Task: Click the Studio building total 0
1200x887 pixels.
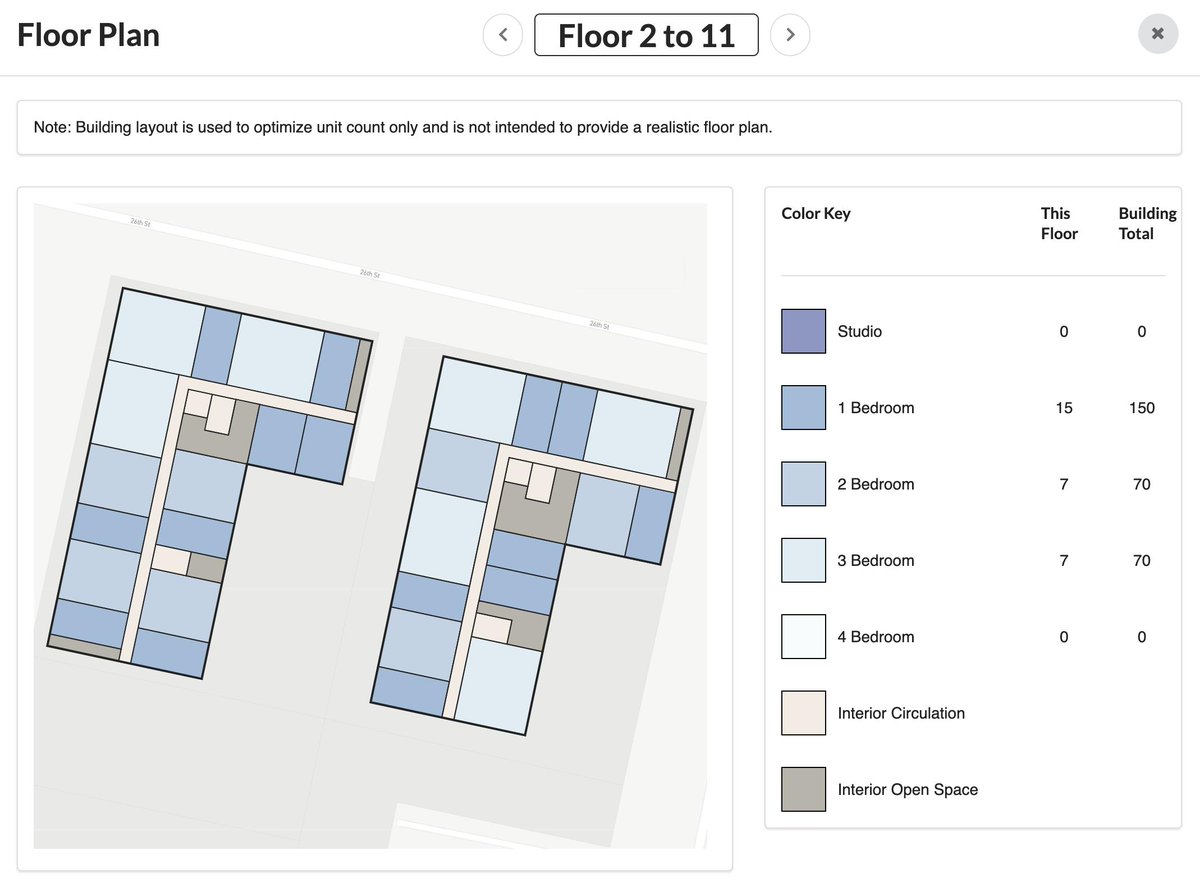Action: [x=1141, y=331]
